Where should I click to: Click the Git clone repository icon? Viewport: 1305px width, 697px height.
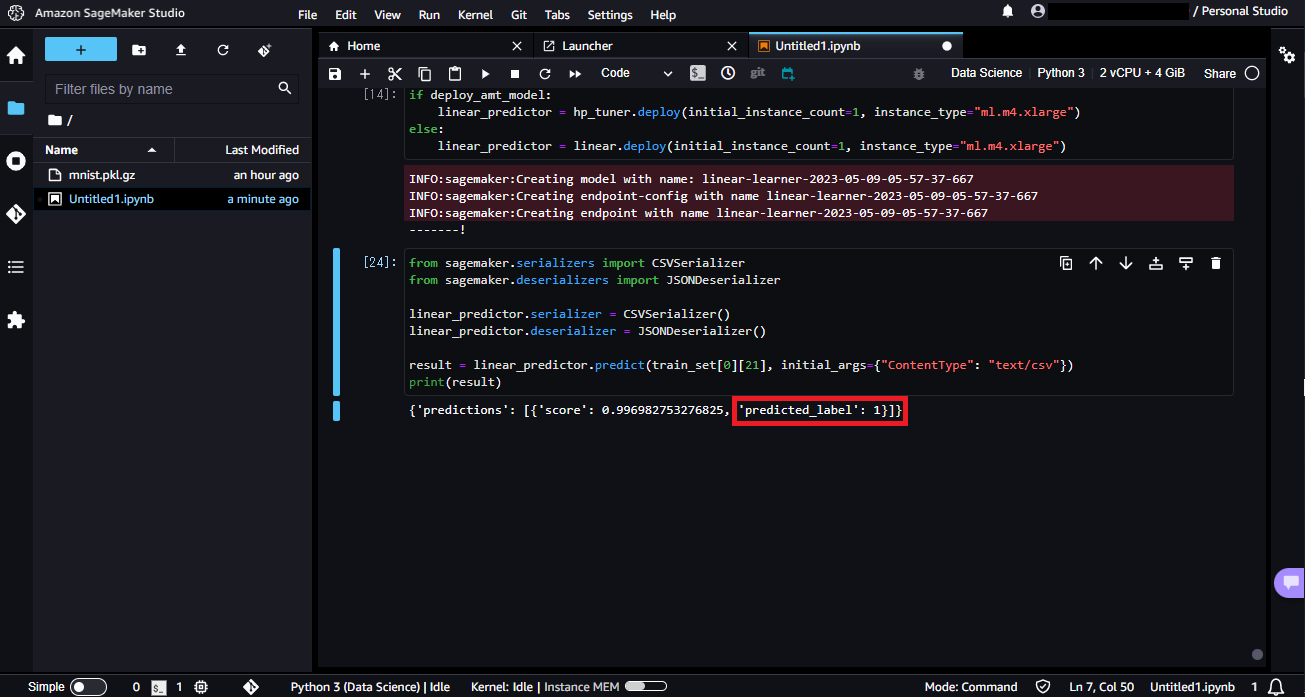coord(264,50)
